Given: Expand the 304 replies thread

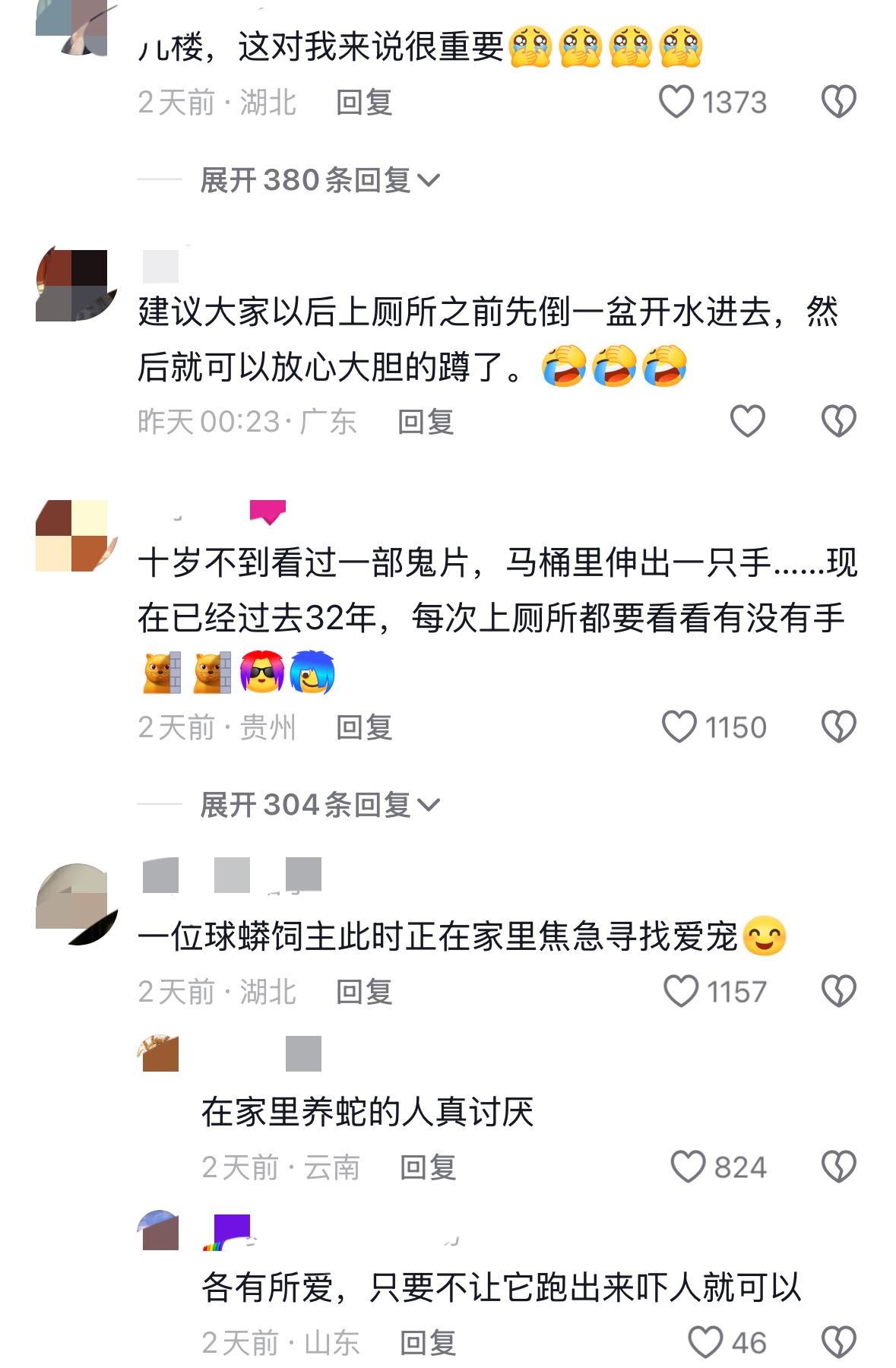Looking at the screenshot, I should point(320,805).
